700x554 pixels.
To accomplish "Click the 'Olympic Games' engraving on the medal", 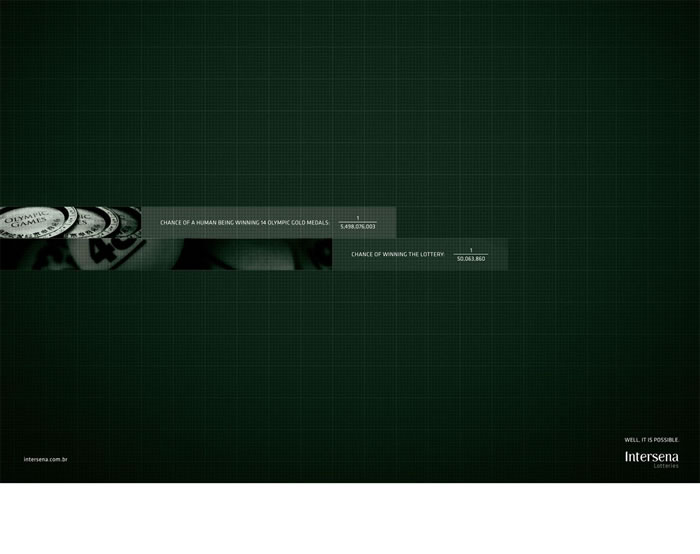I will pos(25,221).
